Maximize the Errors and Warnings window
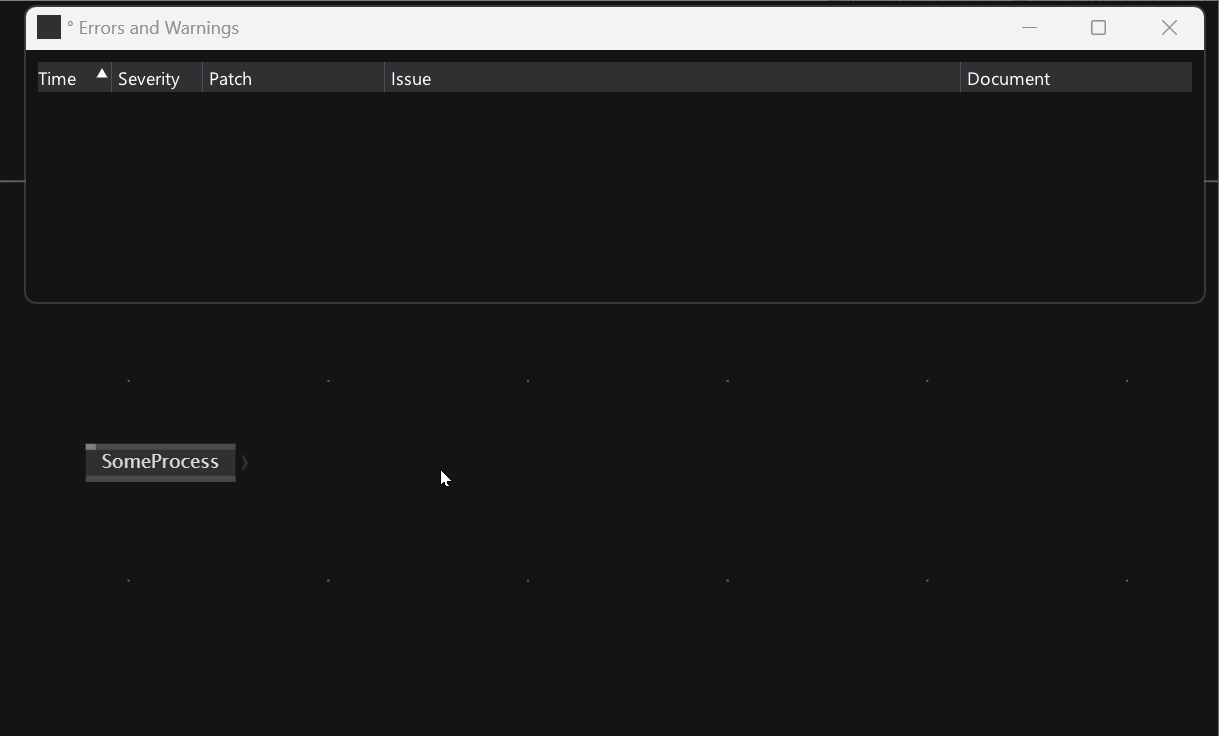The height and width of the screenshot is (736, 1219). point(1098,27)
